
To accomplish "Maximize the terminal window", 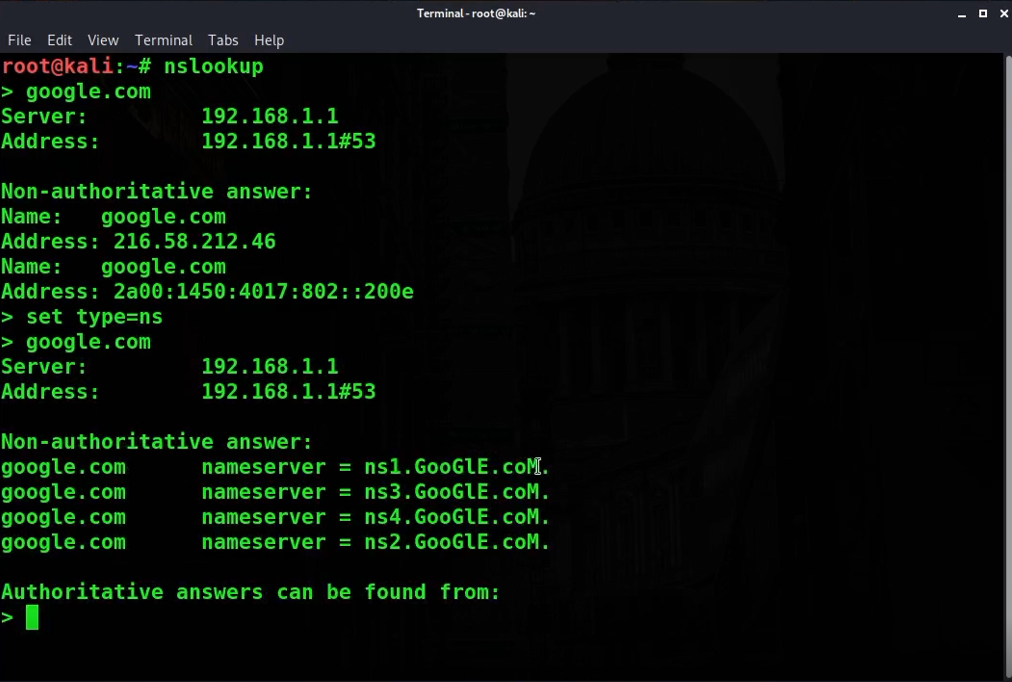I will coord(982,13).
